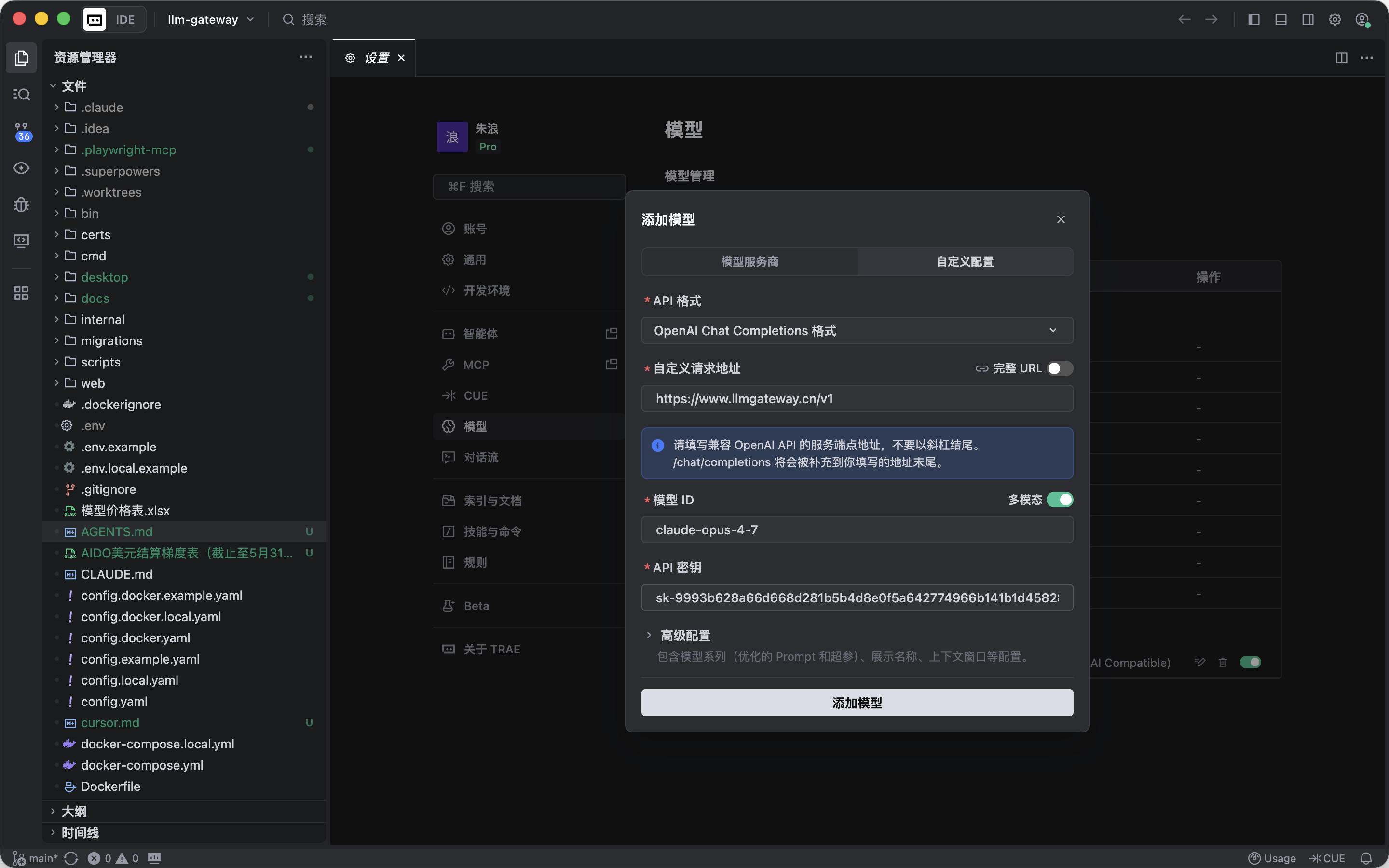The height and width of the screenshot is (868, 1389).
Task: Open the account avatar in the title bar
Action: tap(1362, 19)
